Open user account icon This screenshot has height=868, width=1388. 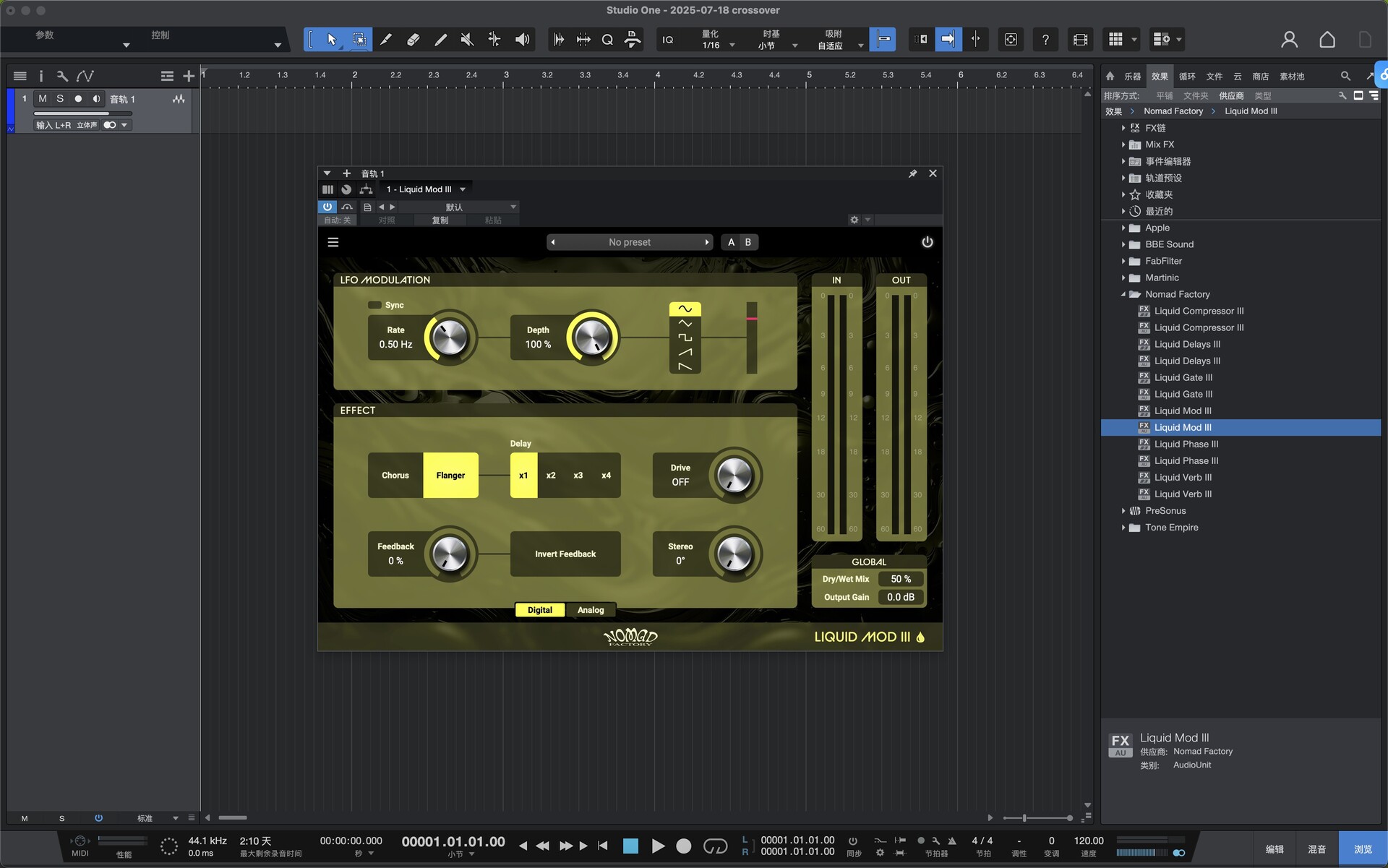1289,40
